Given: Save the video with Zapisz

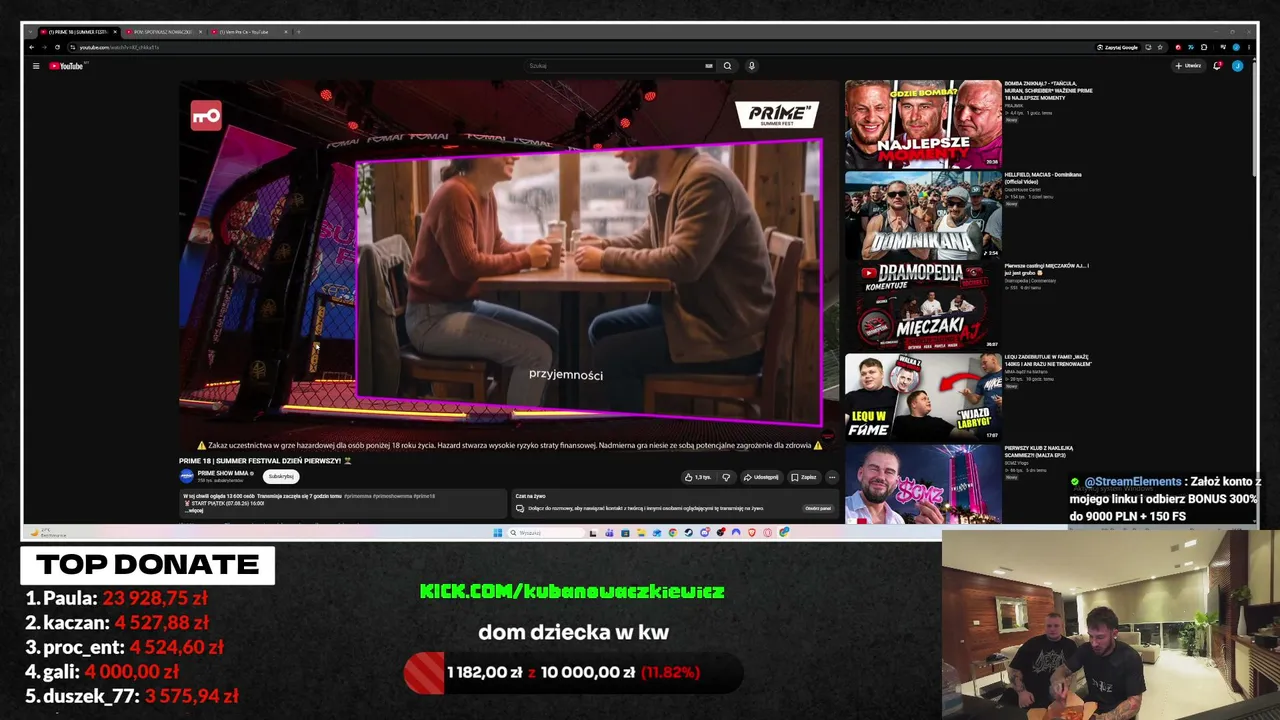Looking at the screenshot, I should pos(803,477).
